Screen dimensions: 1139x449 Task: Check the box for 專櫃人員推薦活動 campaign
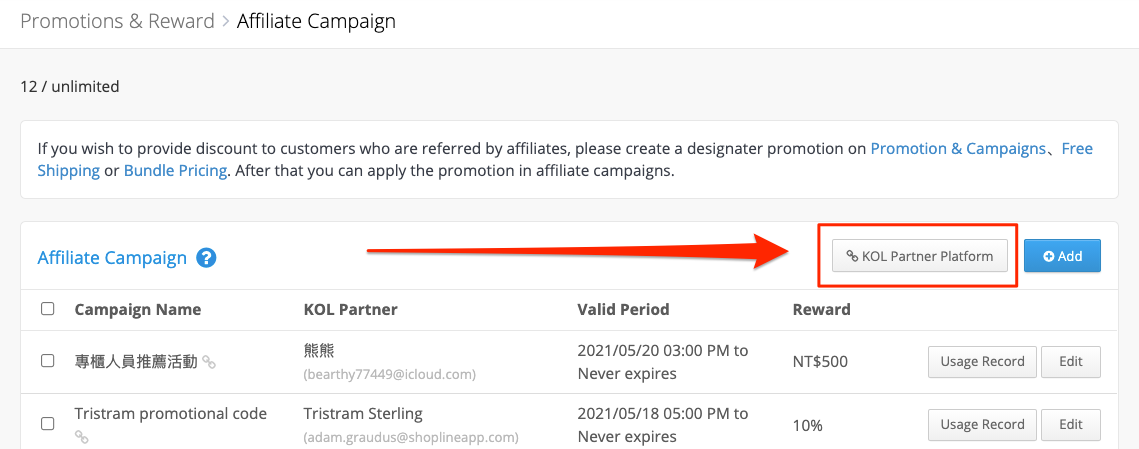[47, 360]
